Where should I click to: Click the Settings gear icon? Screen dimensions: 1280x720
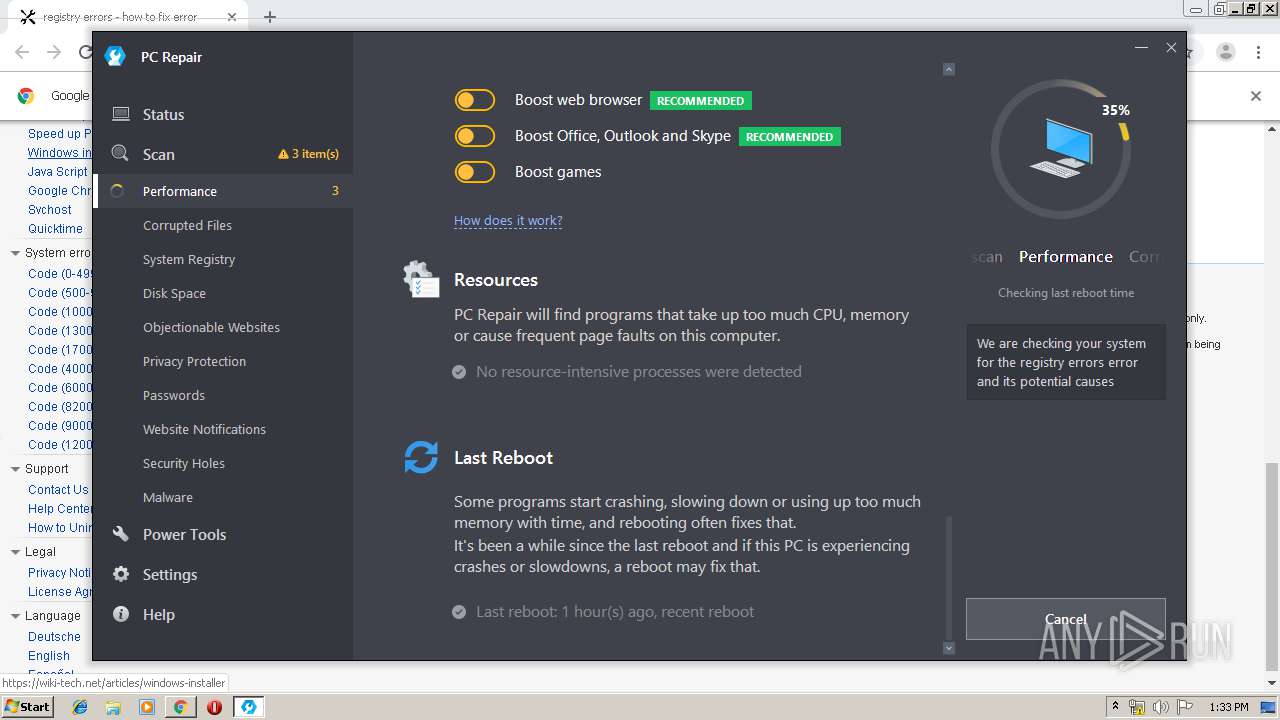pyautogui.click(x=121, y=574)
